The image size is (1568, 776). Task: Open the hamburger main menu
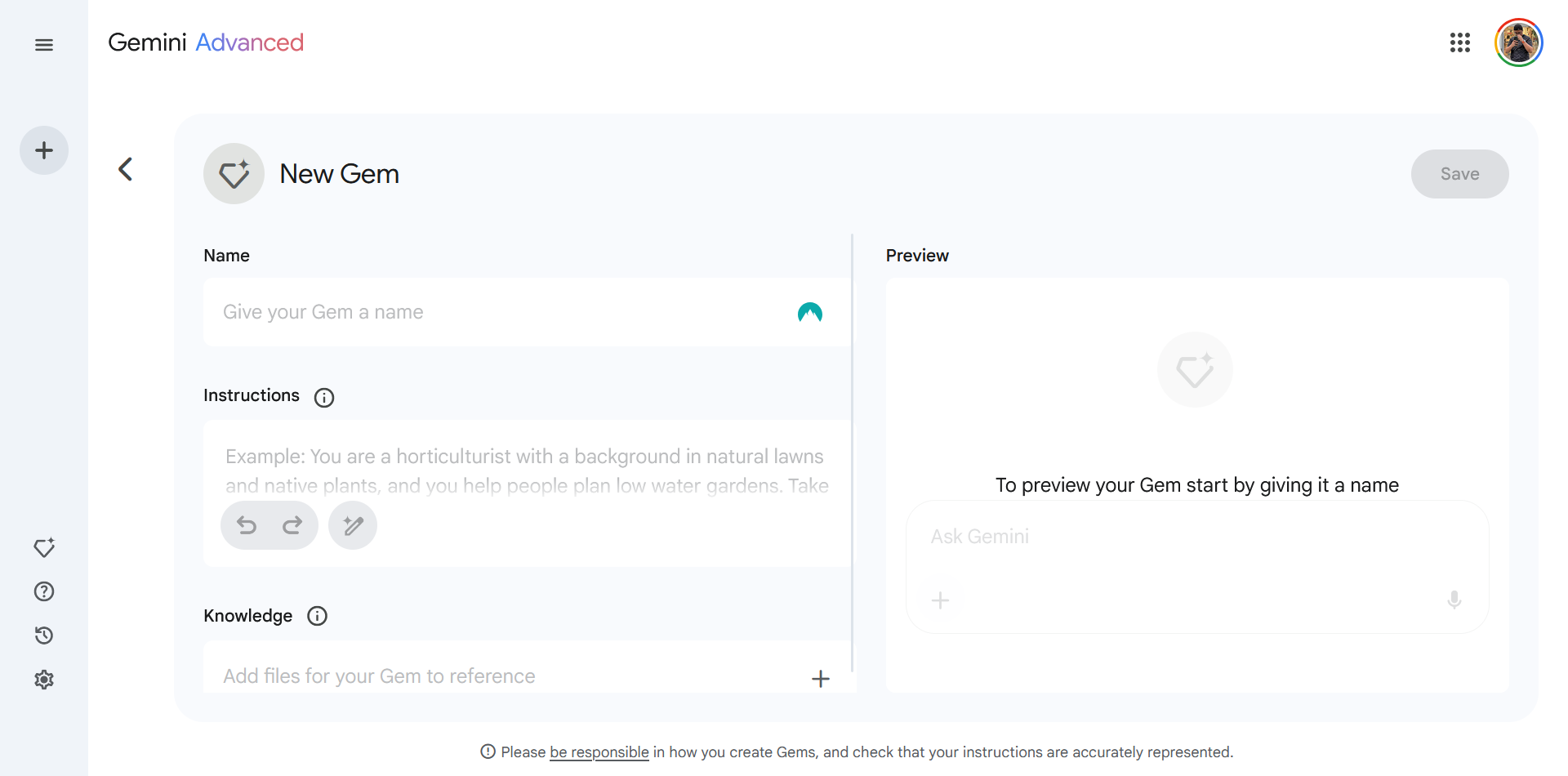pyautogui.click(x=44, y=45)
